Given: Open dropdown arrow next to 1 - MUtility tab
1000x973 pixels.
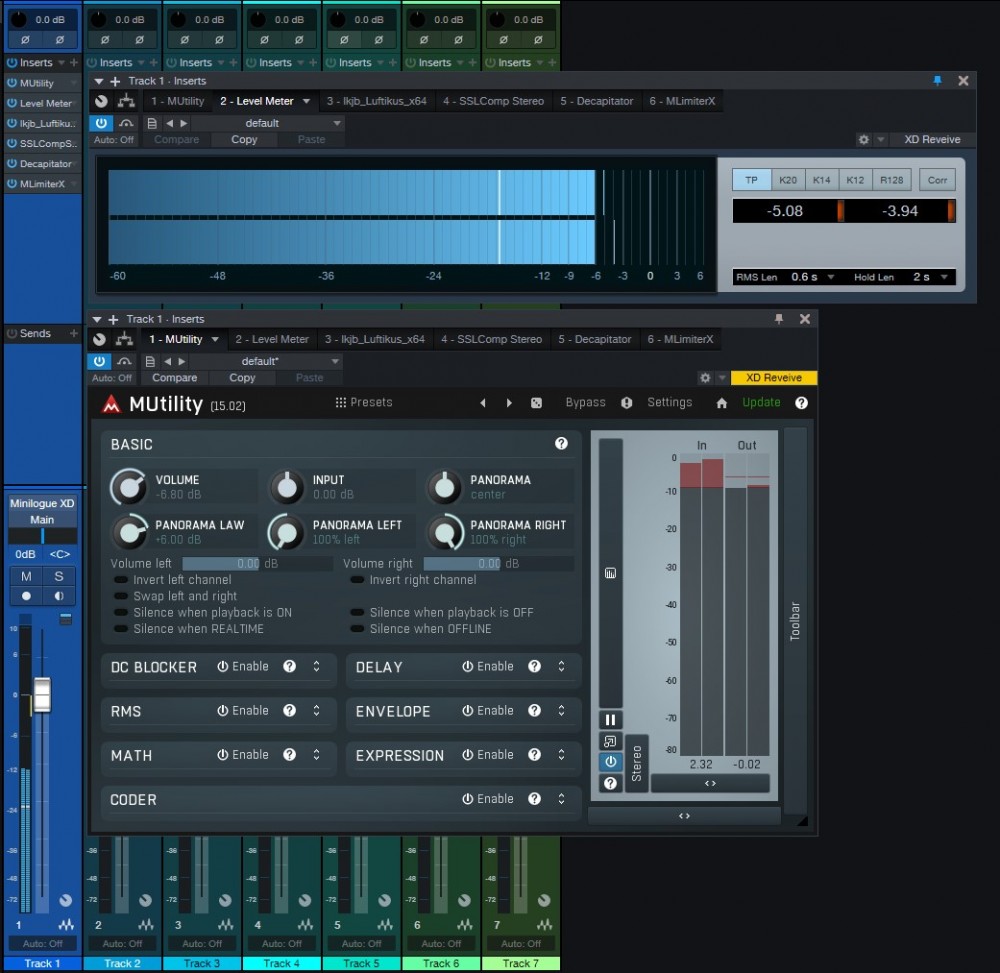Looking at the screenshot, I should (x=215, y=340).
